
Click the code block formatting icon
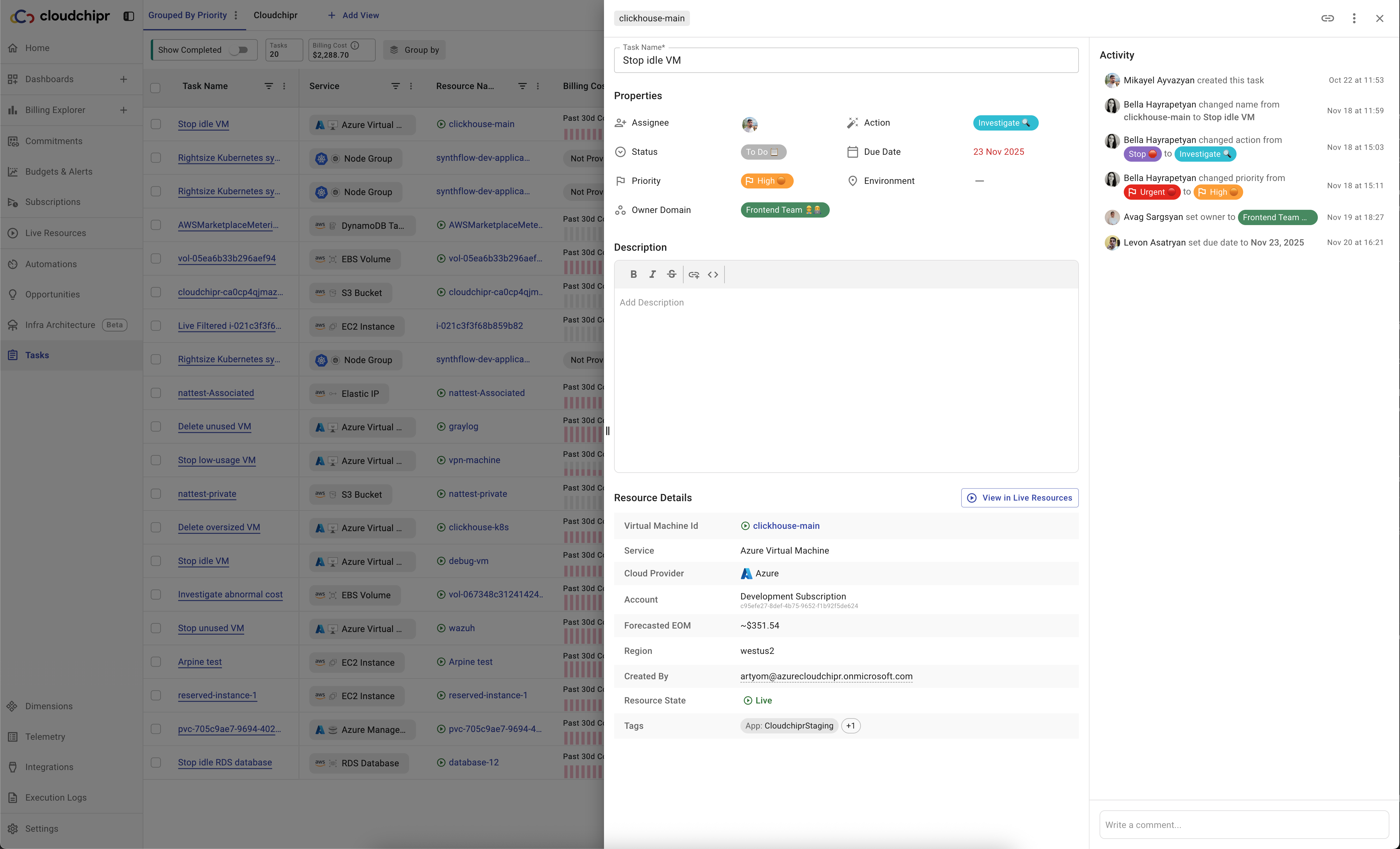click(713, 274)
